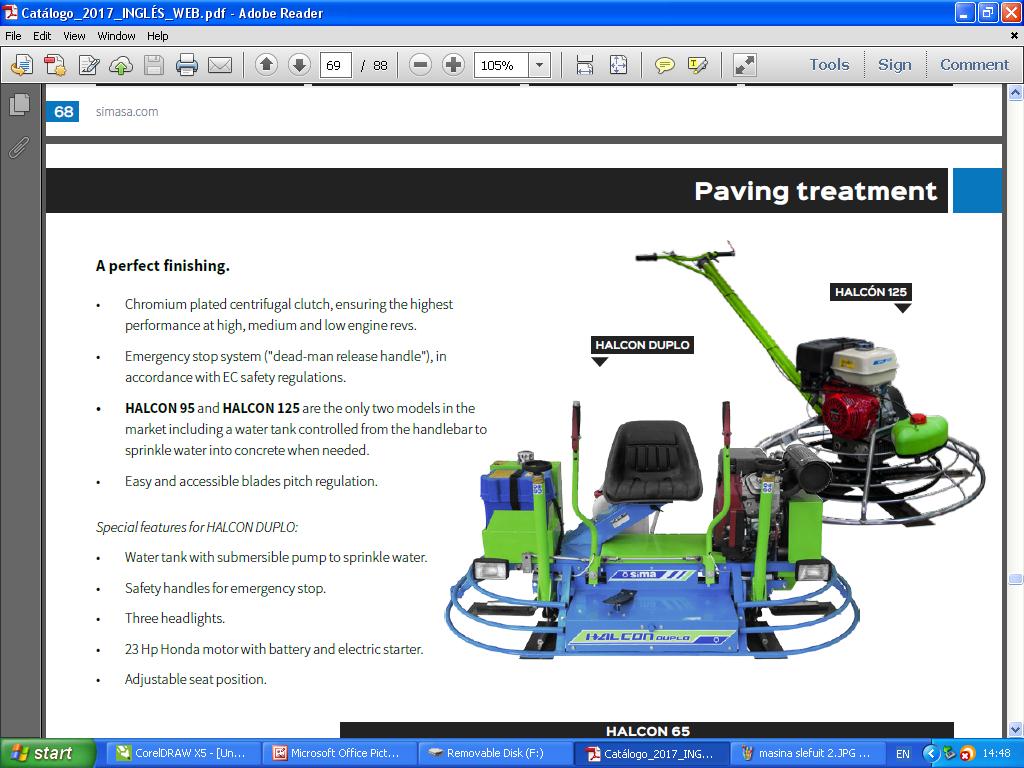Go to previous page with up arrow
Screen dimensions: 1024x768
click(x=266, y=65)
